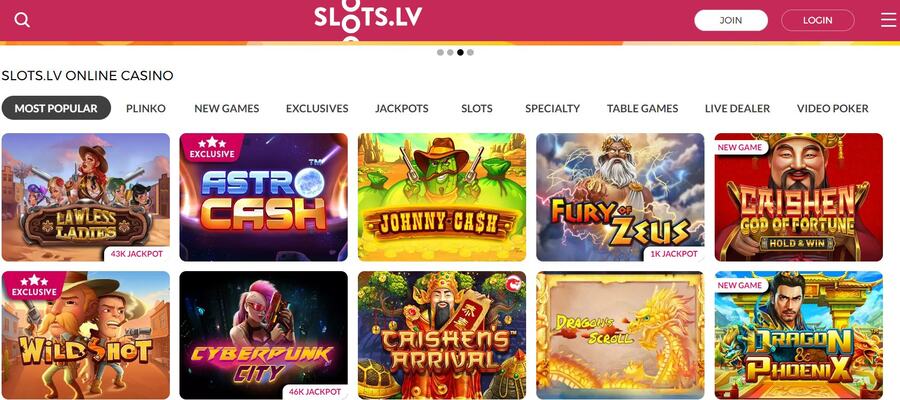The image size is (900, 400).
Task: Launch the Astro Cash exclusive game
Action: click(x=263, y=197)
